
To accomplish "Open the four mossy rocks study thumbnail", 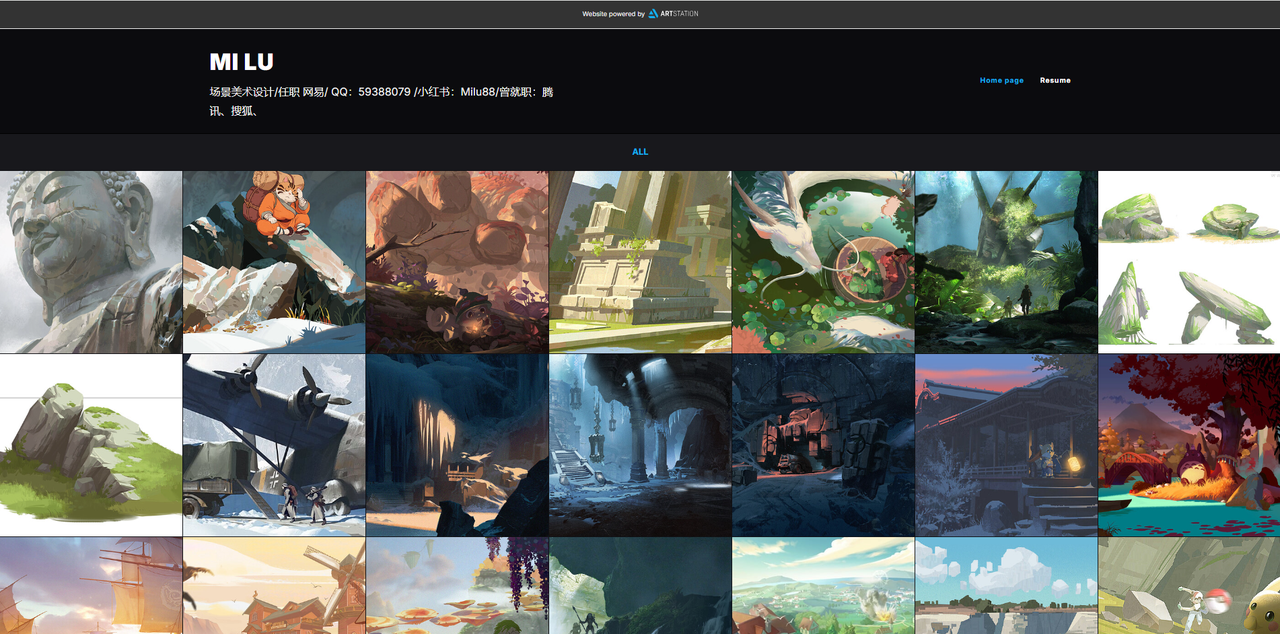I will click(1189, 262).
